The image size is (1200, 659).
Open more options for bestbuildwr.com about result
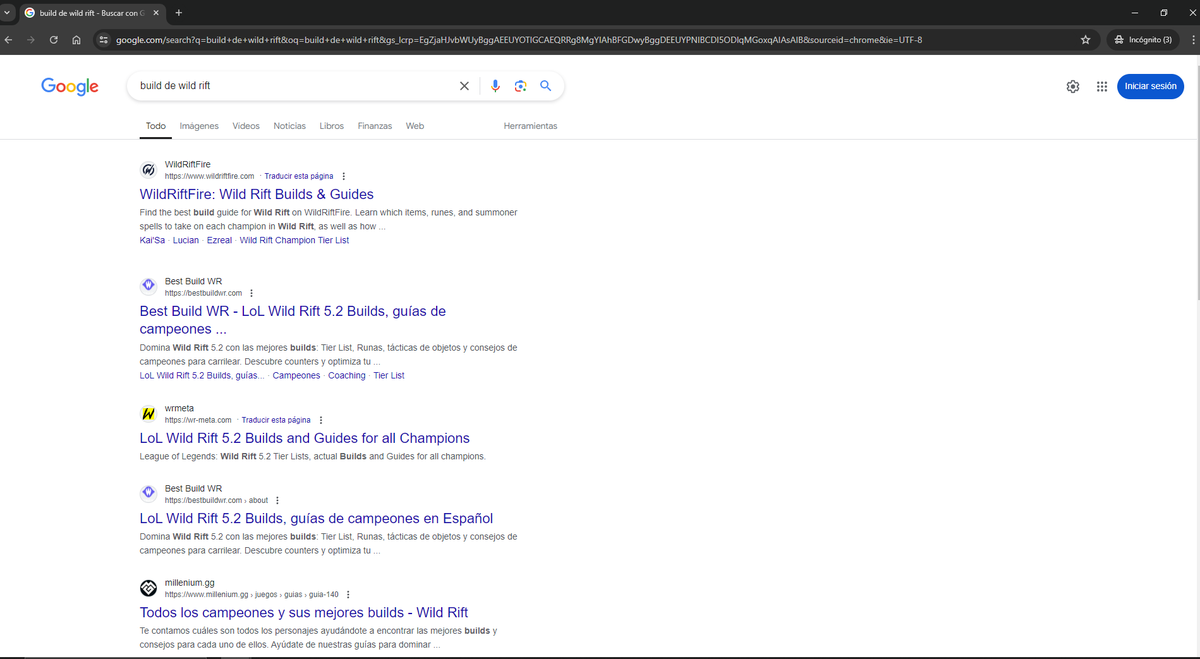coord(277,500)
